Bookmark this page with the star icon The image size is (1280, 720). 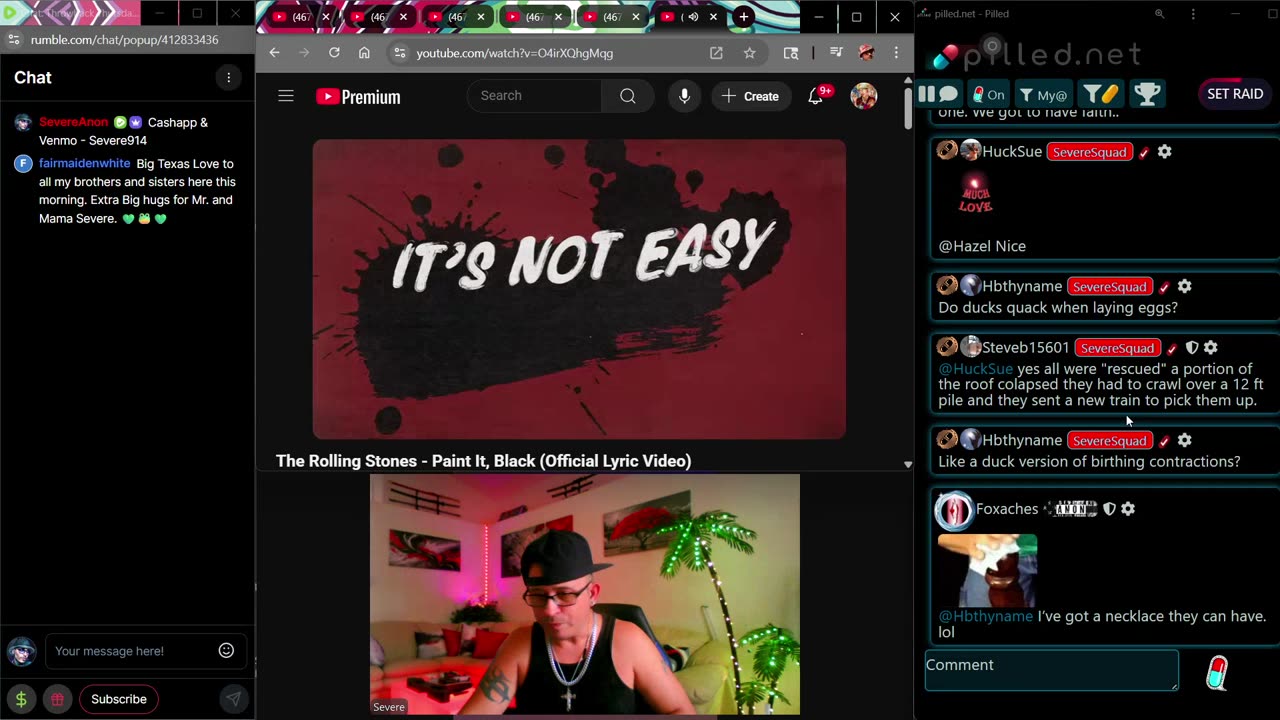pyautogui.click(x=749, y=53)
